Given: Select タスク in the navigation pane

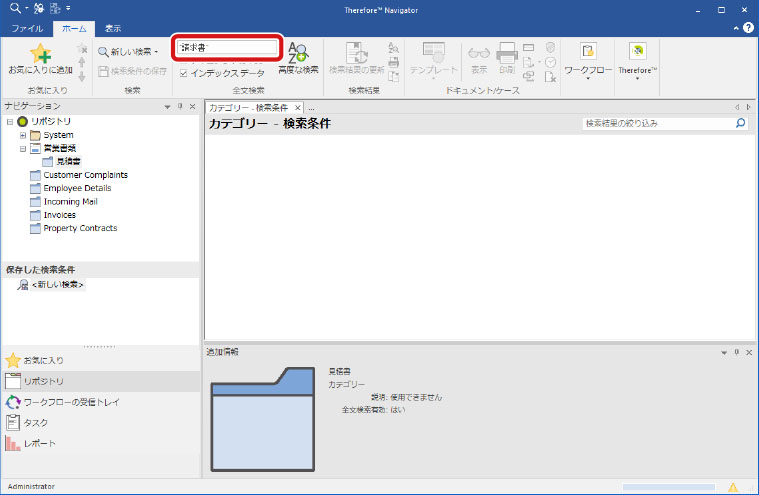Looking at the screenshot, I should (36, 422).
